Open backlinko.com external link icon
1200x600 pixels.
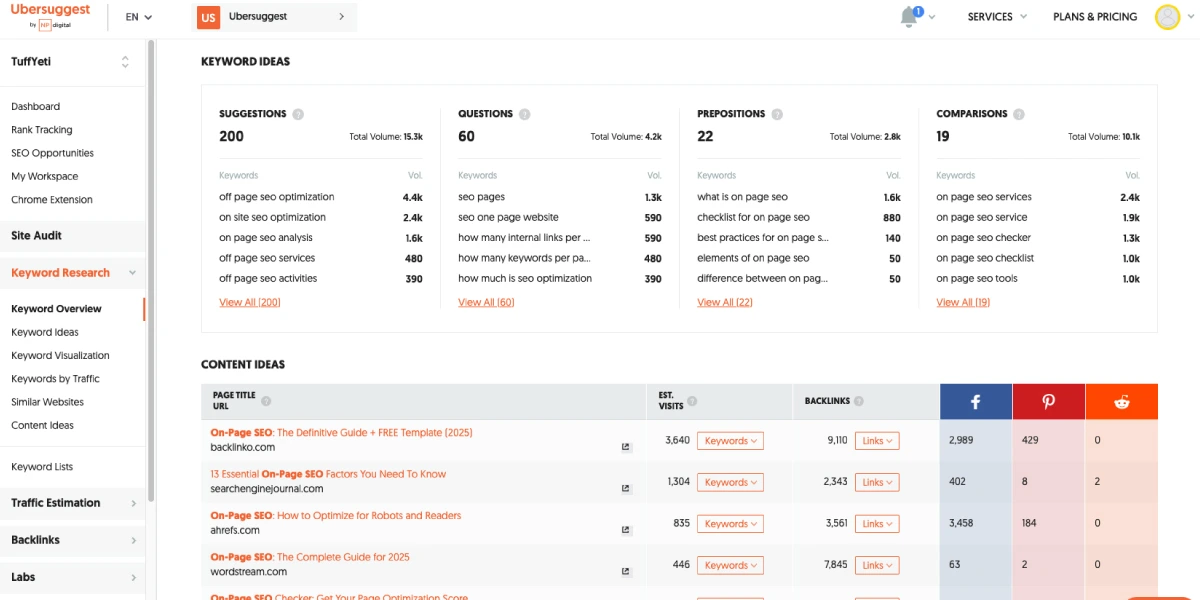click(626, 447)
